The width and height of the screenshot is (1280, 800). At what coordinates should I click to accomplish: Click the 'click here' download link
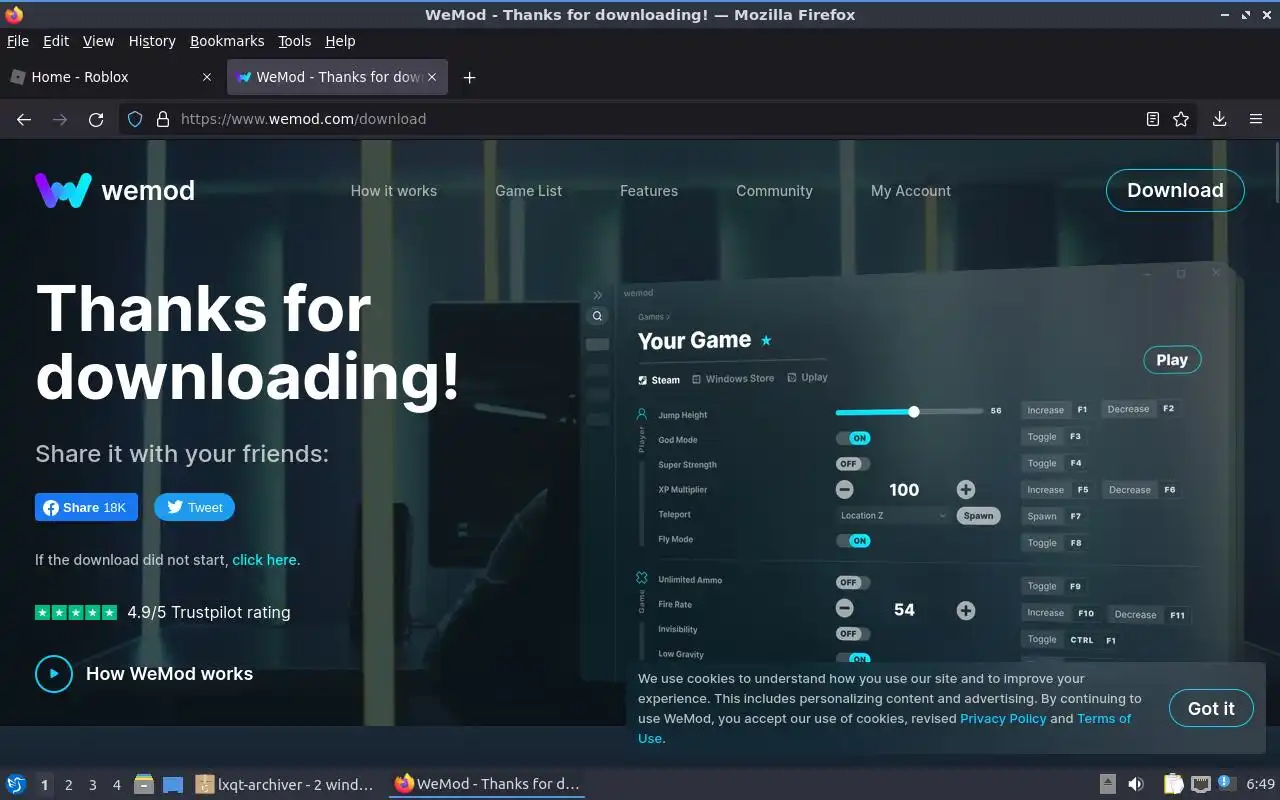(265, 560)
